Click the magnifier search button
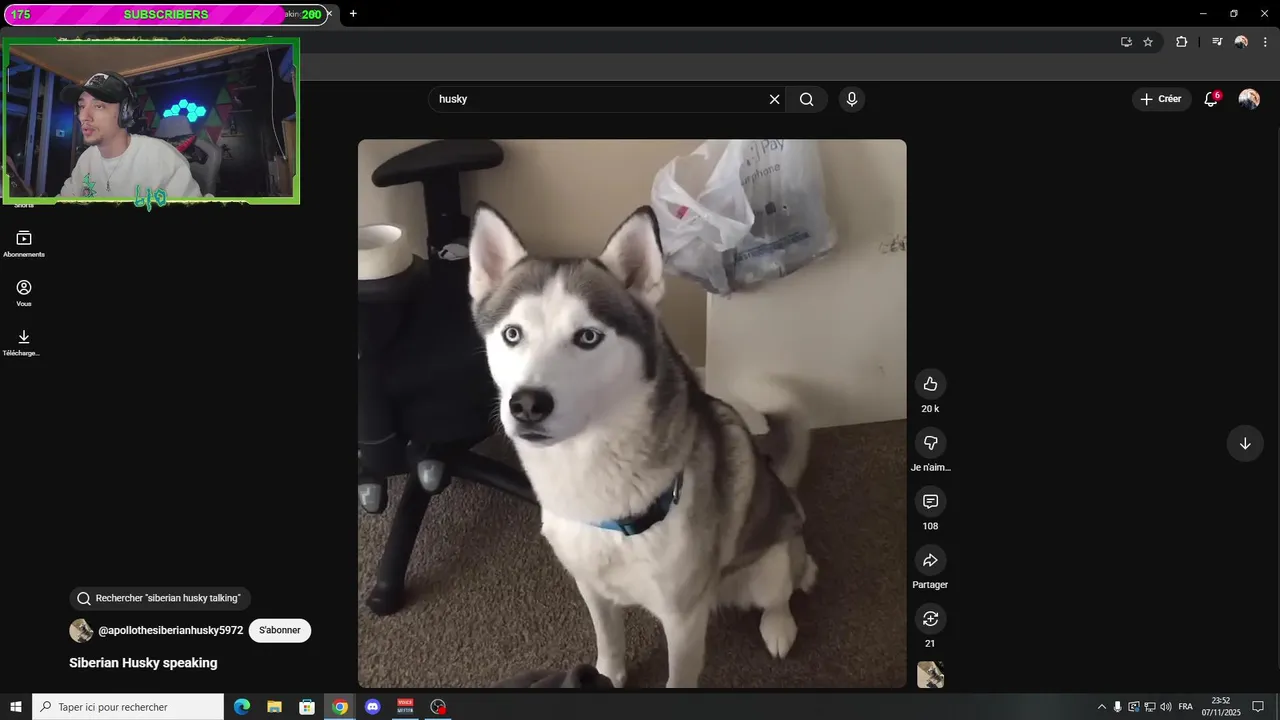 806,99
